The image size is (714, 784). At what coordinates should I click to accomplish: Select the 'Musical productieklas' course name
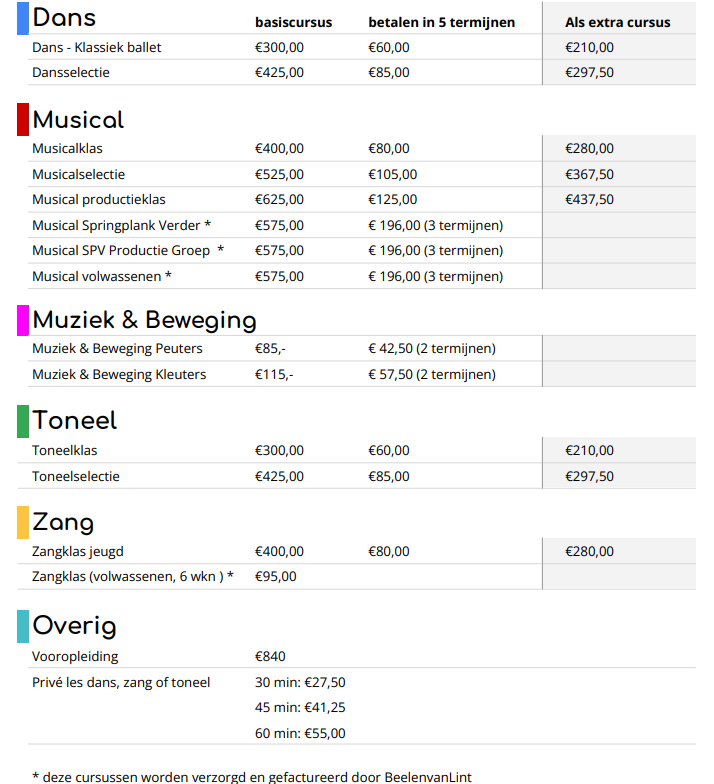98,199
